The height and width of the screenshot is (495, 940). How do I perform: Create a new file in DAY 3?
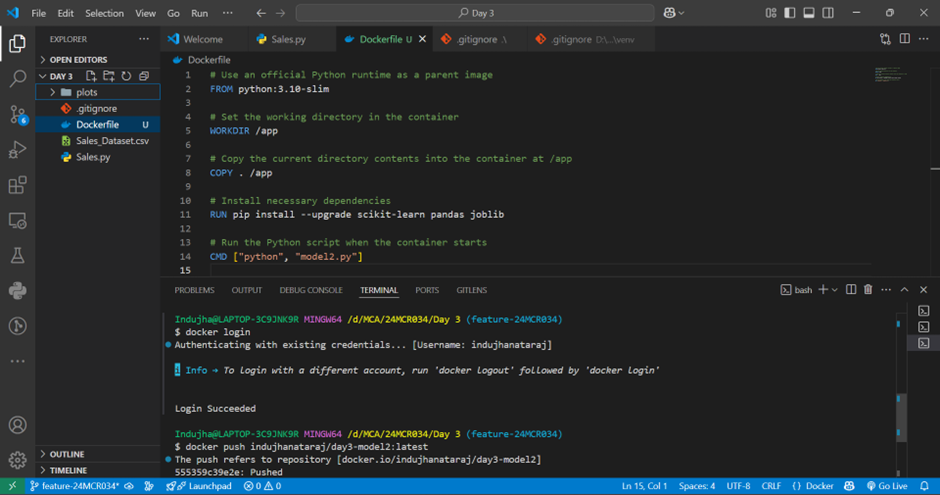point(91,76)
